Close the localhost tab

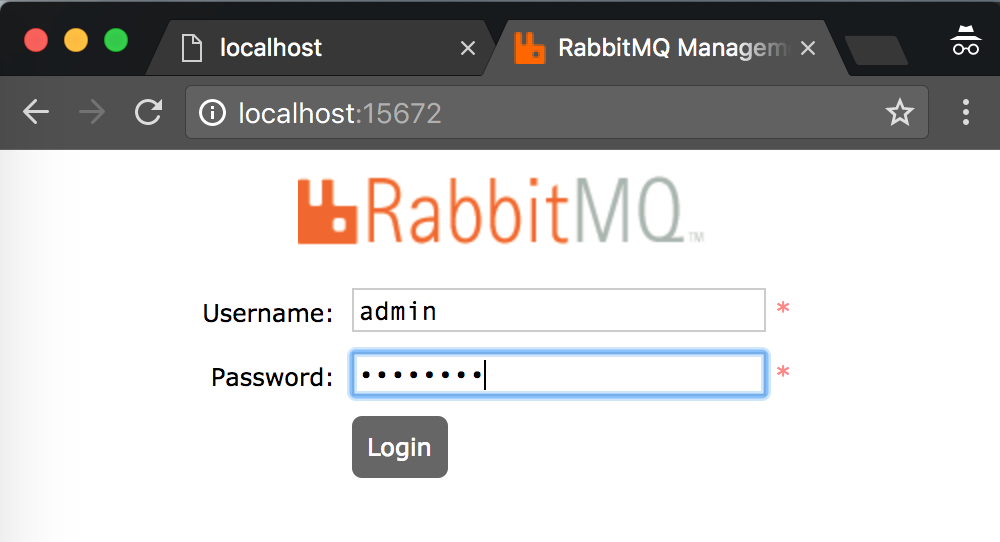468,48
